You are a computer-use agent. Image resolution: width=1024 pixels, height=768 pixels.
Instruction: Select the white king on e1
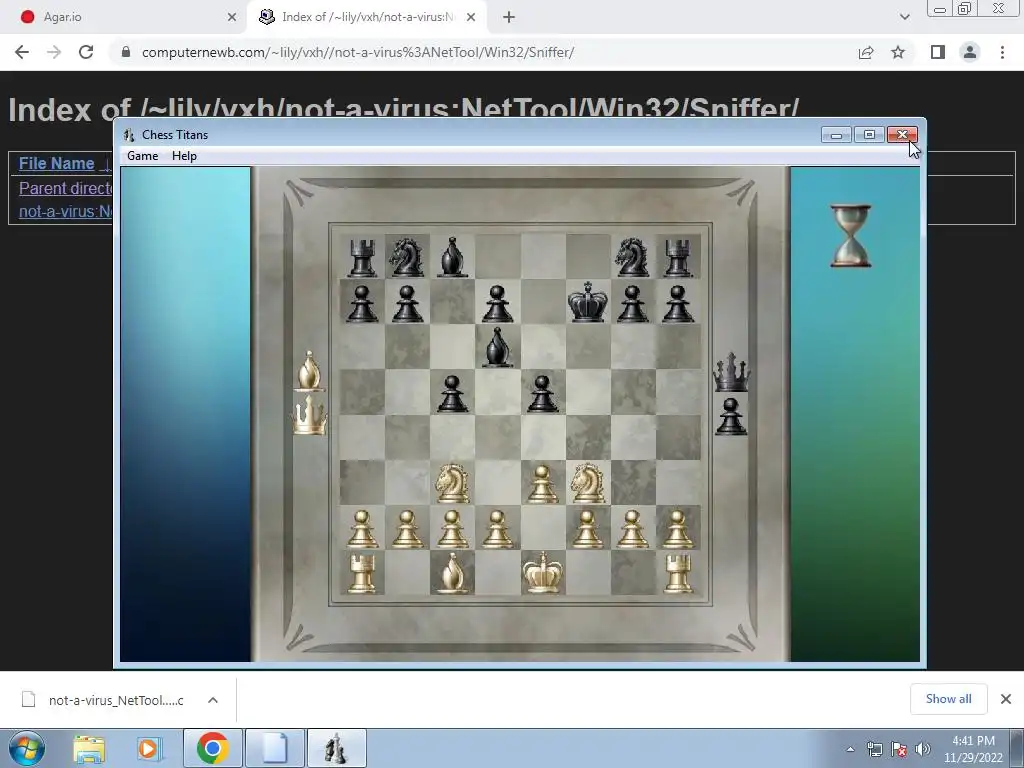pos(542,572)
